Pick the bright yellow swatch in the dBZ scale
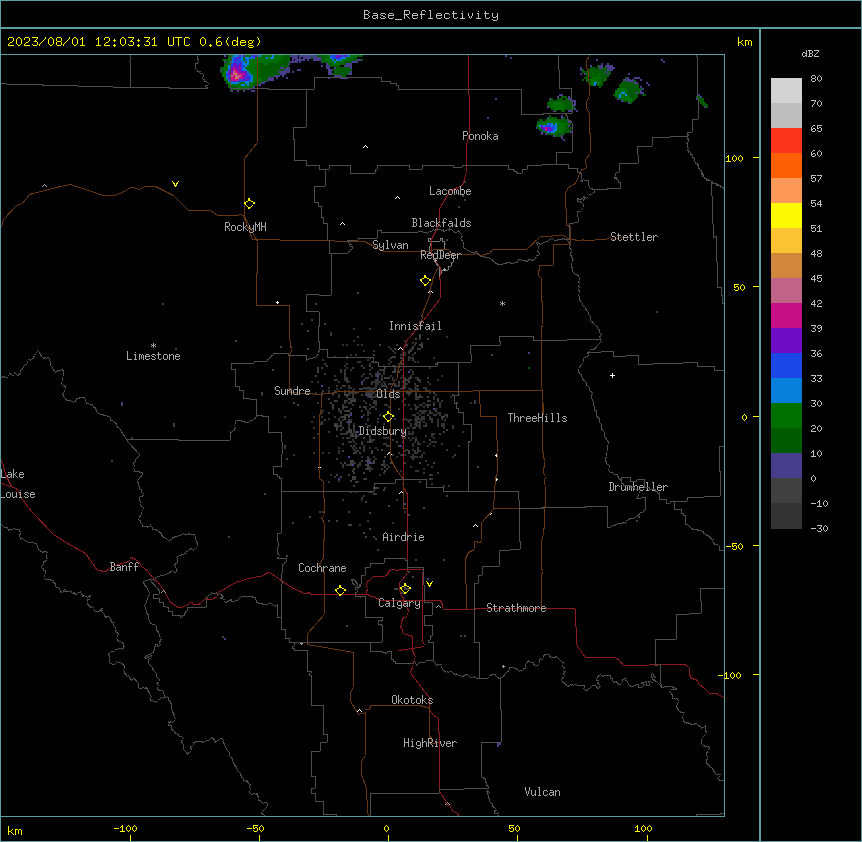 [786, 216]
